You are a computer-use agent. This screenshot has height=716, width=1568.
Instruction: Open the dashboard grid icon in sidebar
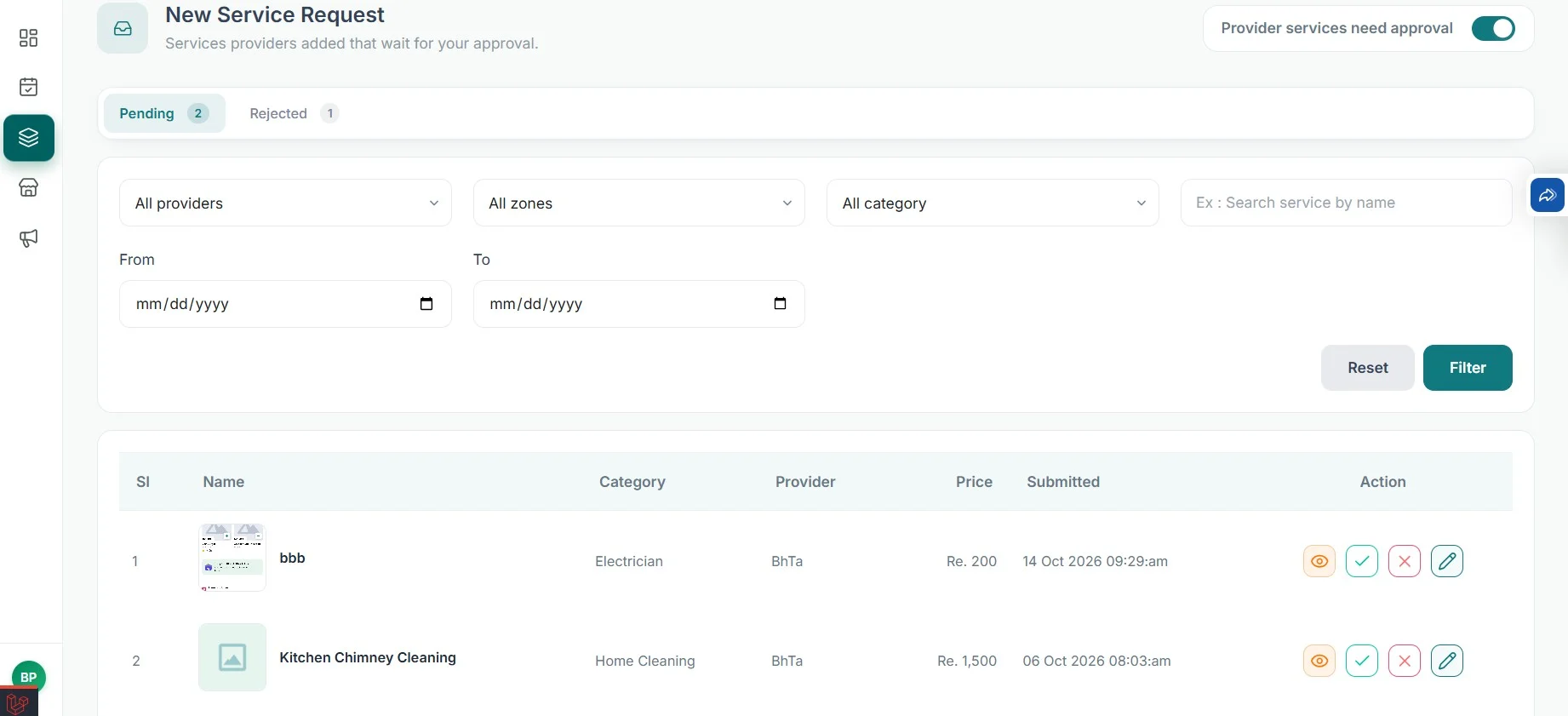click(x=28, y=37)
